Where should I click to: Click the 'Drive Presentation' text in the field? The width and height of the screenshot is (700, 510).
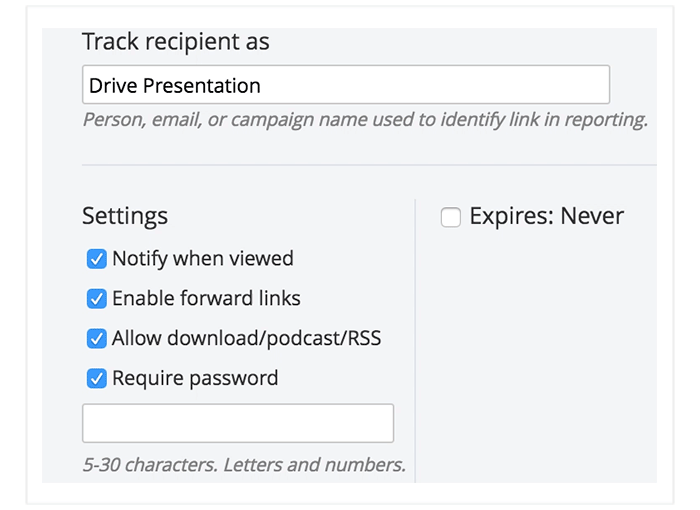point(175,85)
